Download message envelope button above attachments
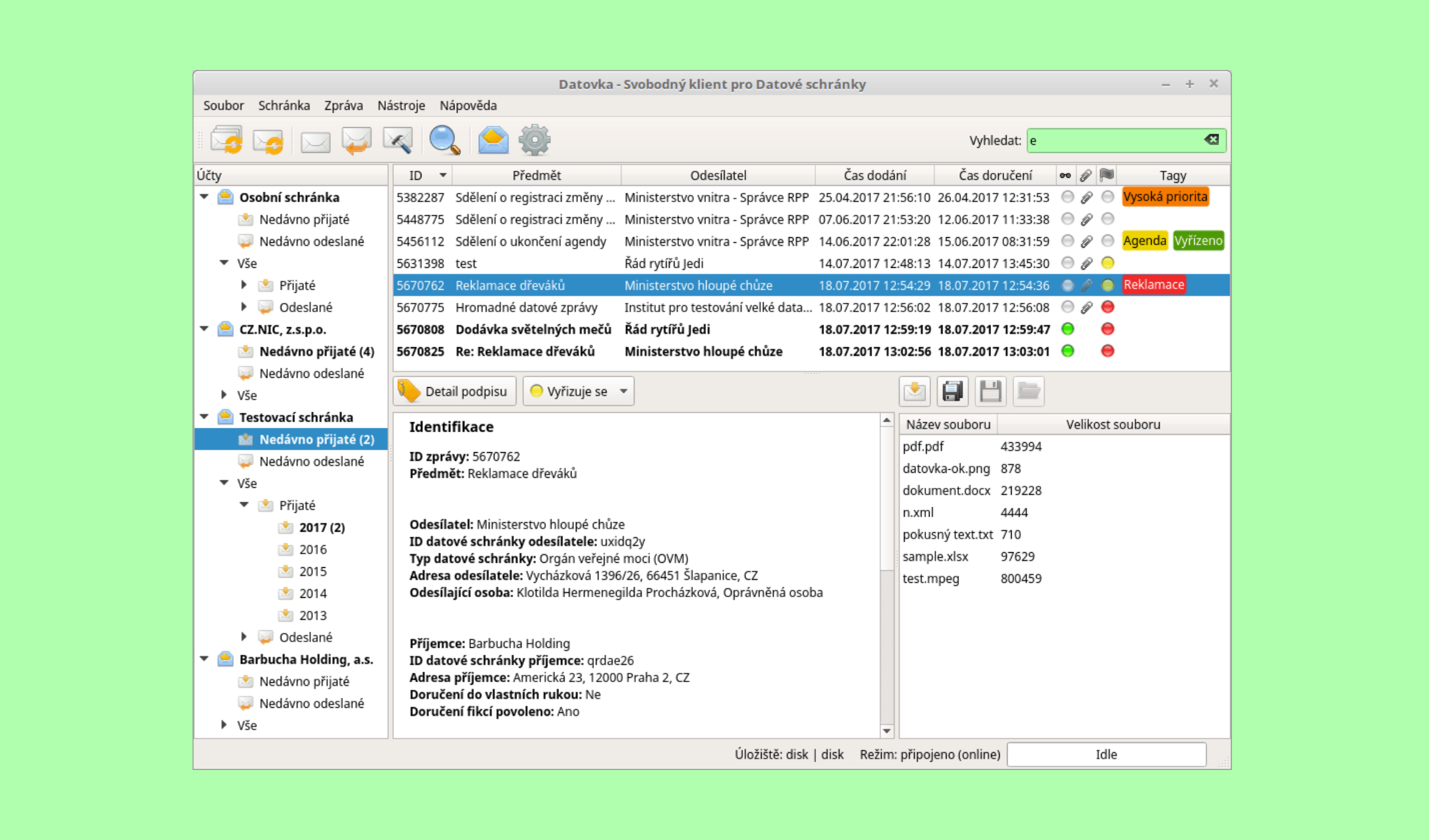Screen dimensions: 1429x840 coord(915,391)
